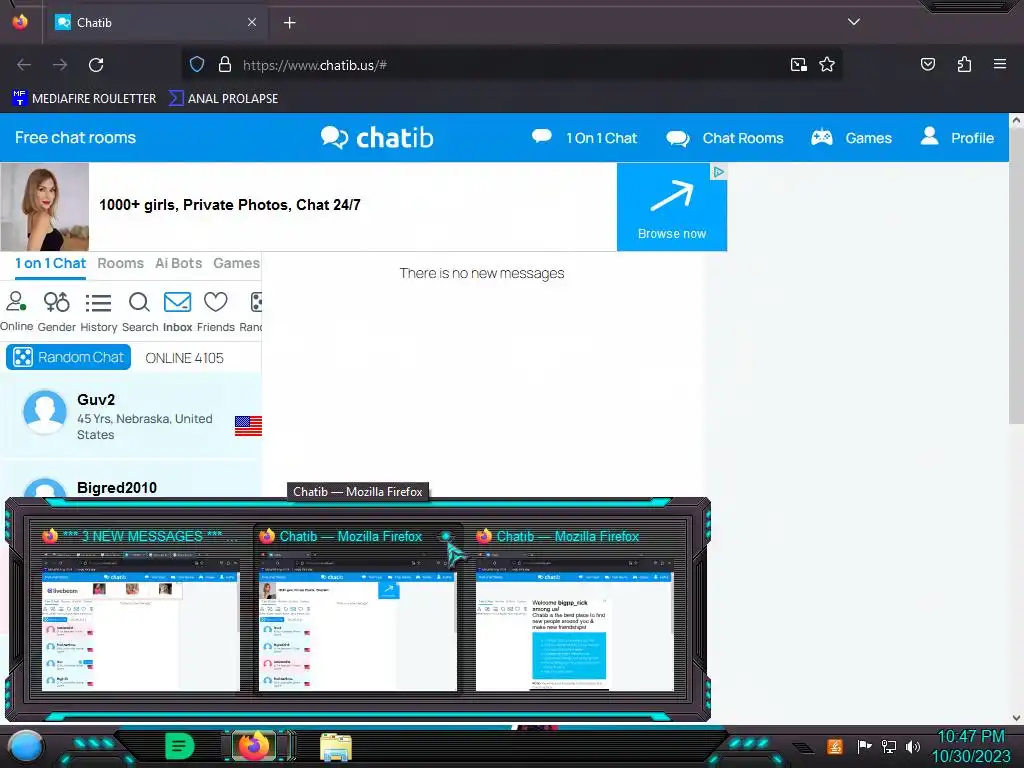The image size is (1024, 768).
Task: Reload the page with the refresh icon
Action: (x=96, y=65)
